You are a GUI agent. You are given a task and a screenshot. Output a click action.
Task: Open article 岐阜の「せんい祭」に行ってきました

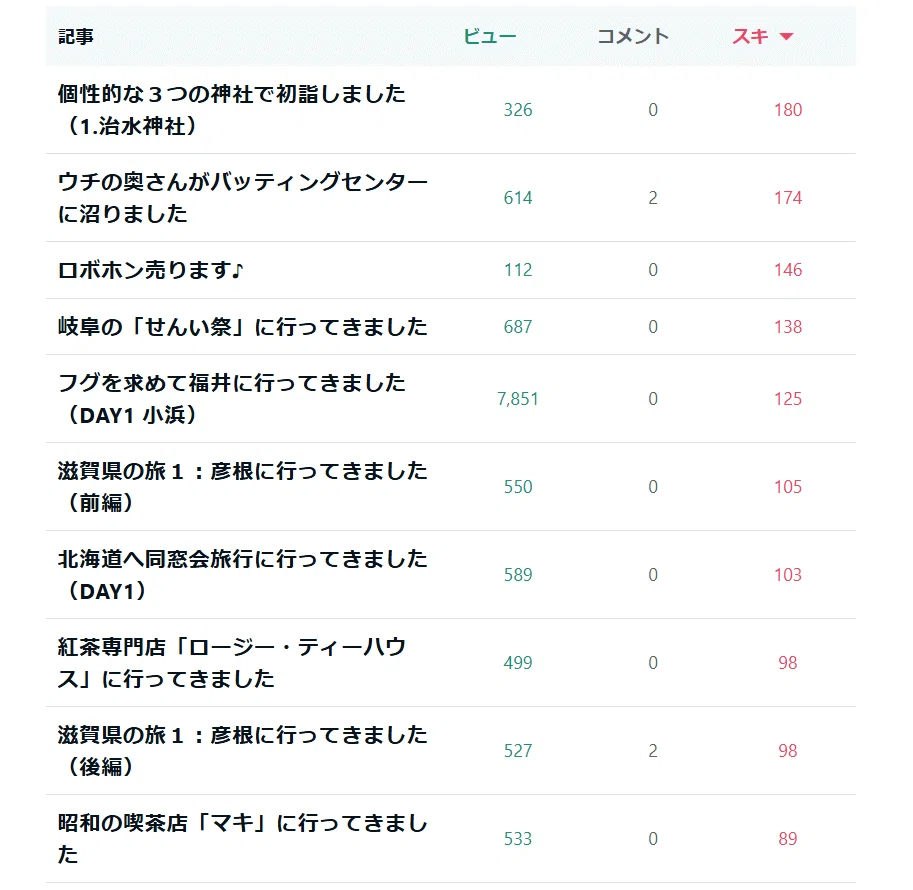pyautogui.click(x=242, y=327)
